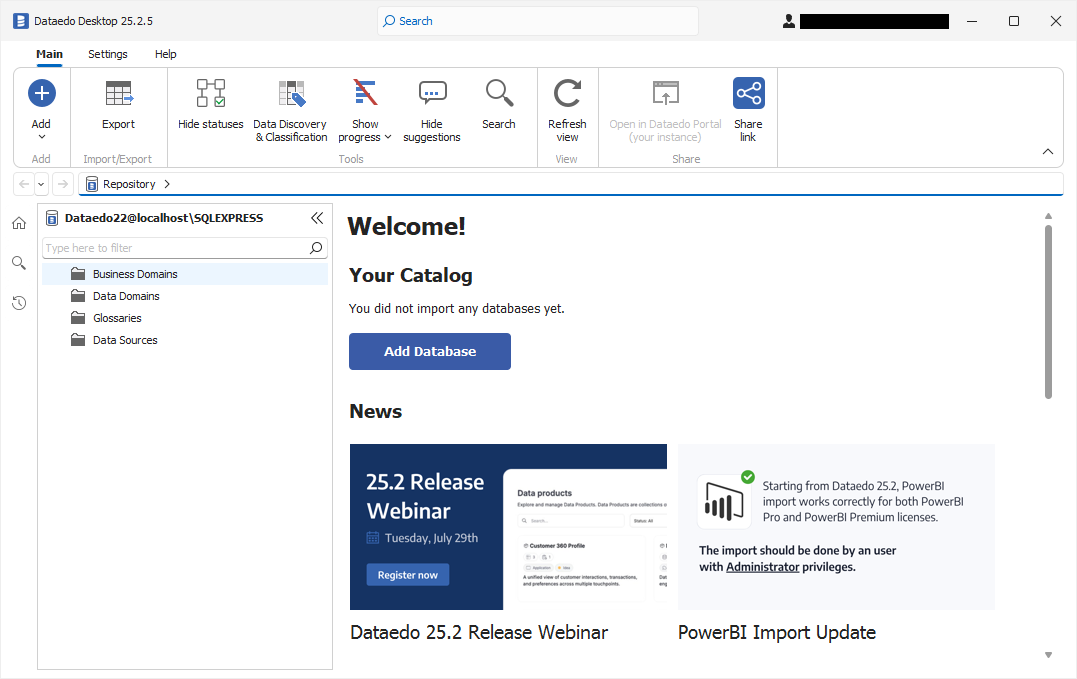This screenshot has width=1077, height=679.
Task: Switch to the Settings ribbon tab
Action: click(x=108, y=54)
